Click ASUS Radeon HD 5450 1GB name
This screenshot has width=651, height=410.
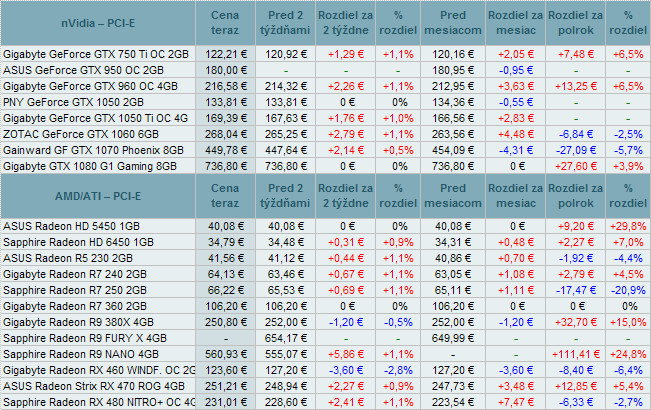[x=71, y=226]
